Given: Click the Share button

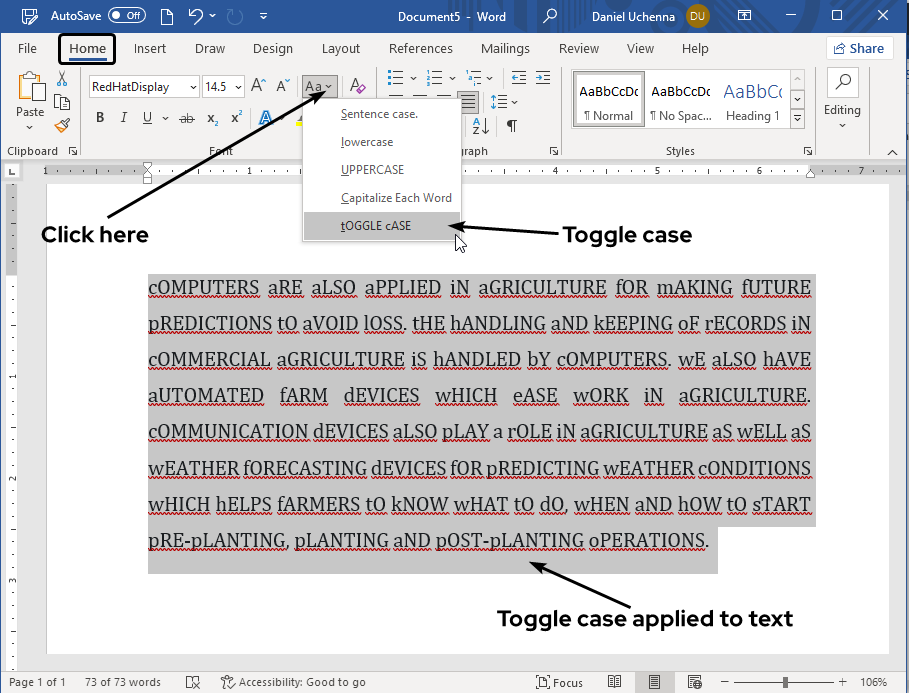Looking at the screenshot, I should 858,48.
